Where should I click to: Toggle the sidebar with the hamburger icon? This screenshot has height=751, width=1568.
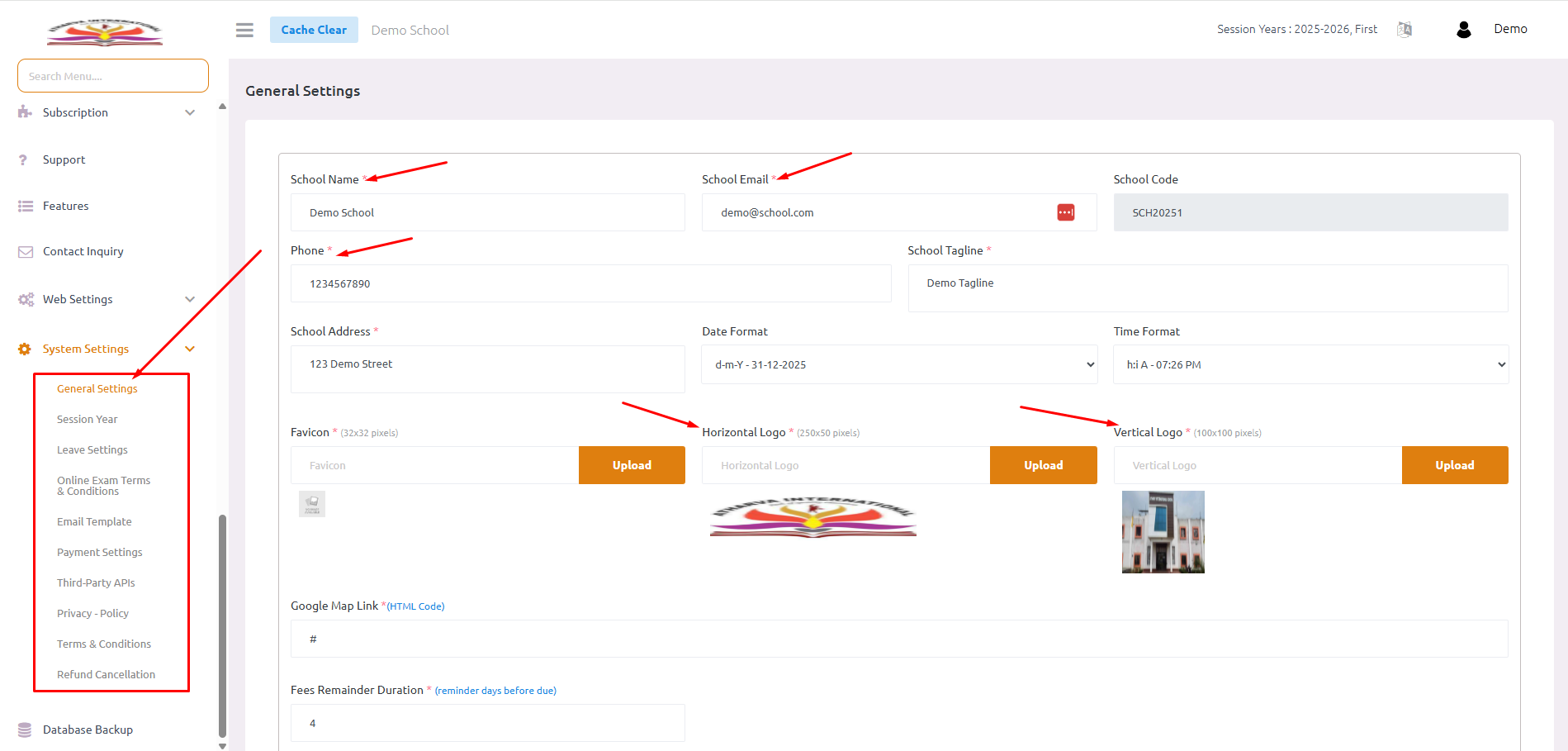[244, 29]
